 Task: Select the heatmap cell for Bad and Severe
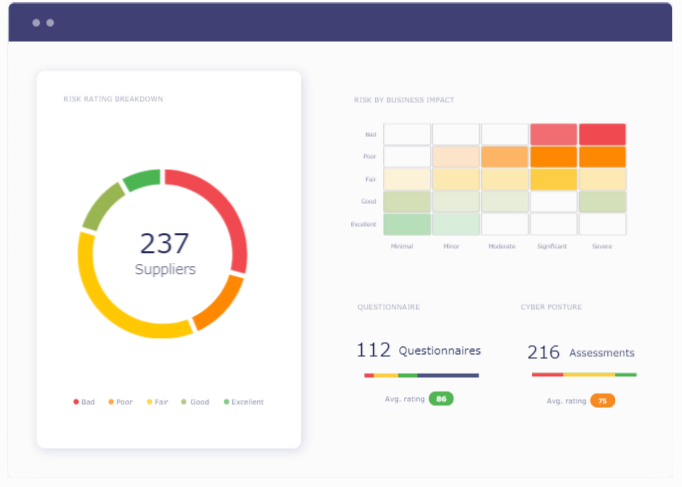[x=602, y=134]
